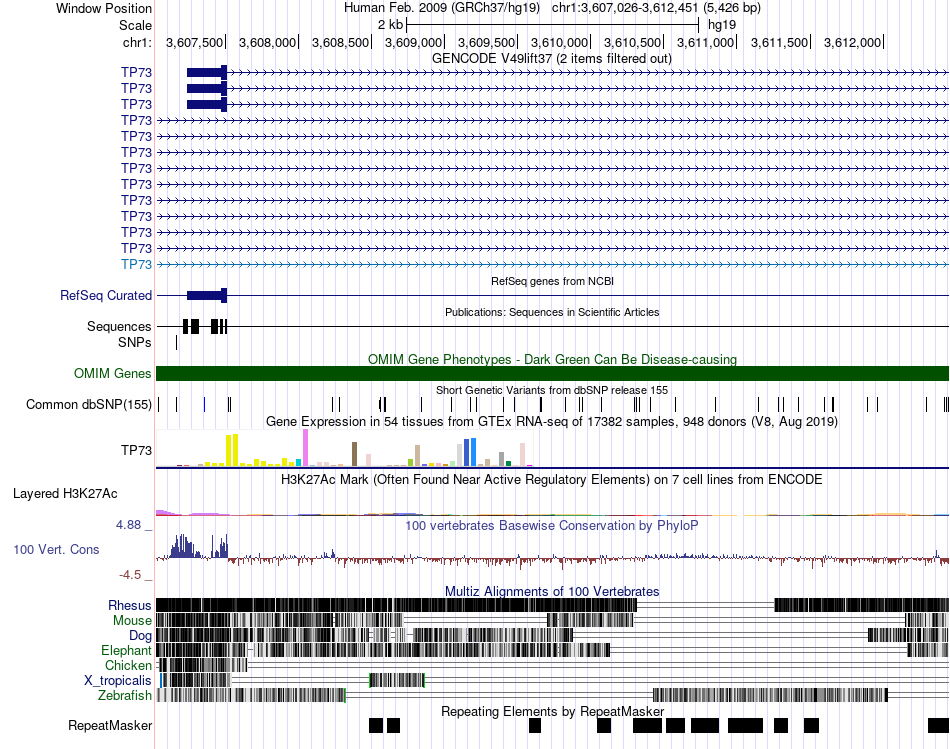
Task: Click the -4.5 conservation axis minimum value
Action: (130, 574)
